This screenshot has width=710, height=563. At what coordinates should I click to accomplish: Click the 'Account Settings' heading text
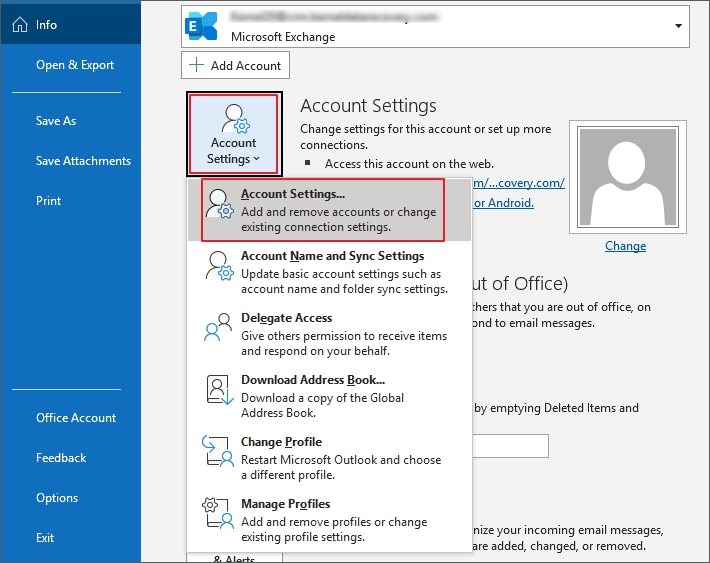pos(368,106)
